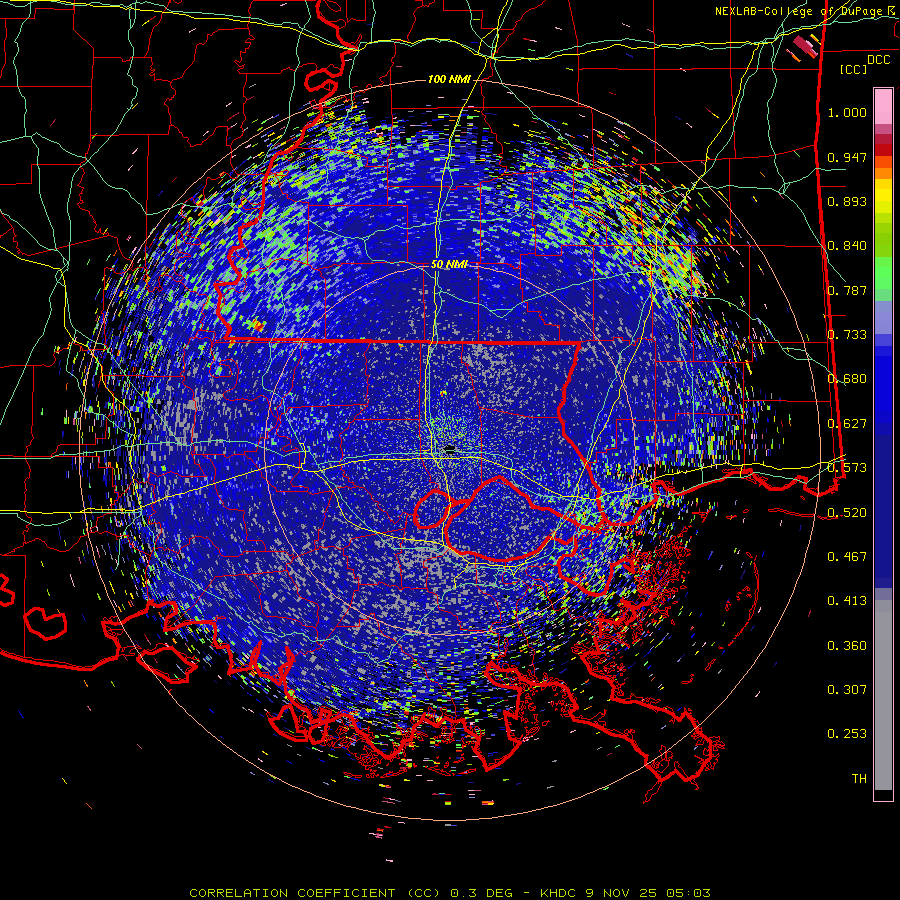
Task: Select the 0.627 scale value
Action: click(x=847, y=424)
